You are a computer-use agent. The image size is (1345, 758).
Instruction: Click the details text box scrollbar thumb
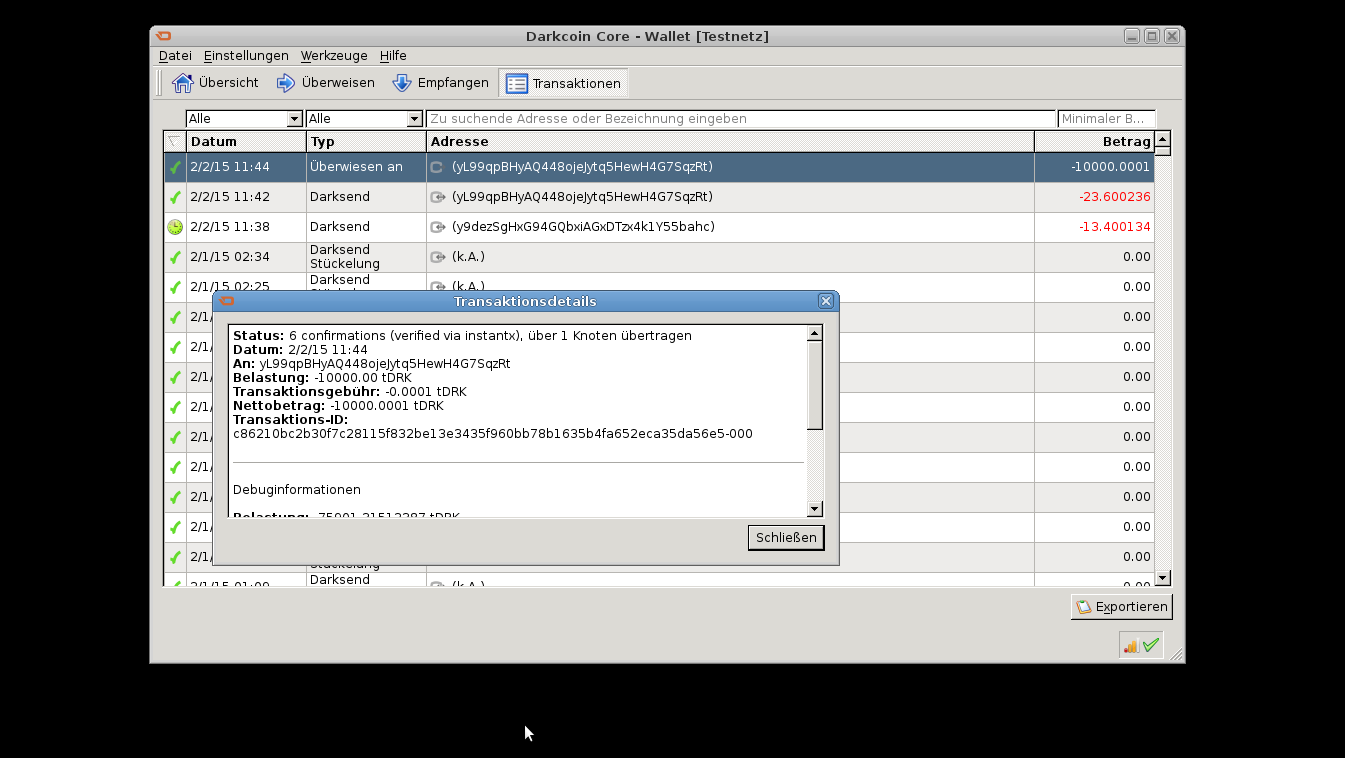point(815,385)
